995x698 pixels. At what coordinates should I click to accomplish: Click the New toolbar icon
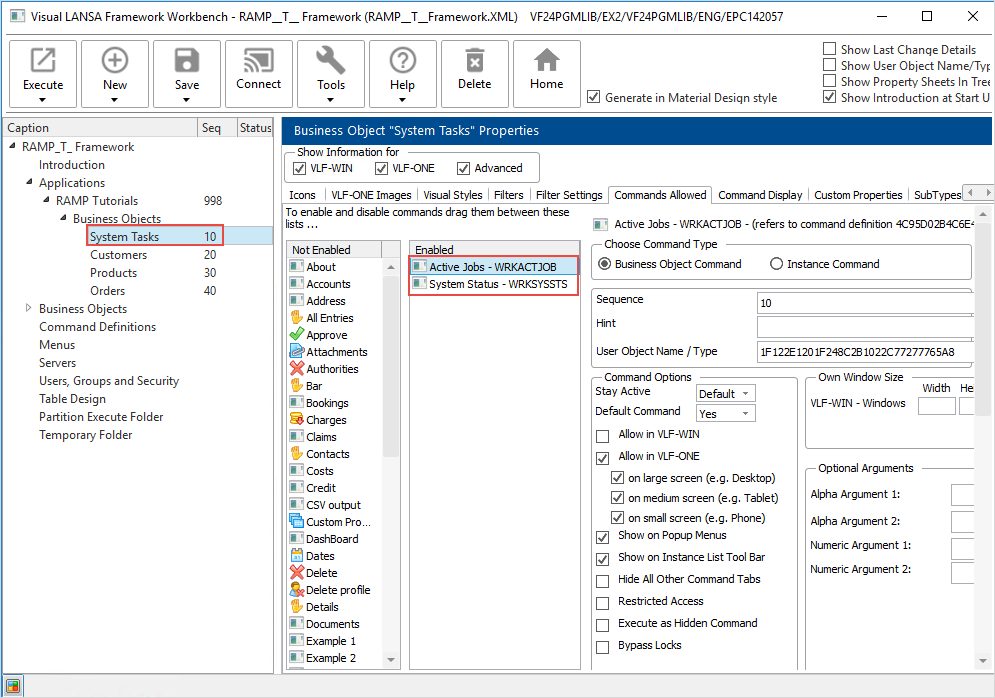[x=115, y=62]
